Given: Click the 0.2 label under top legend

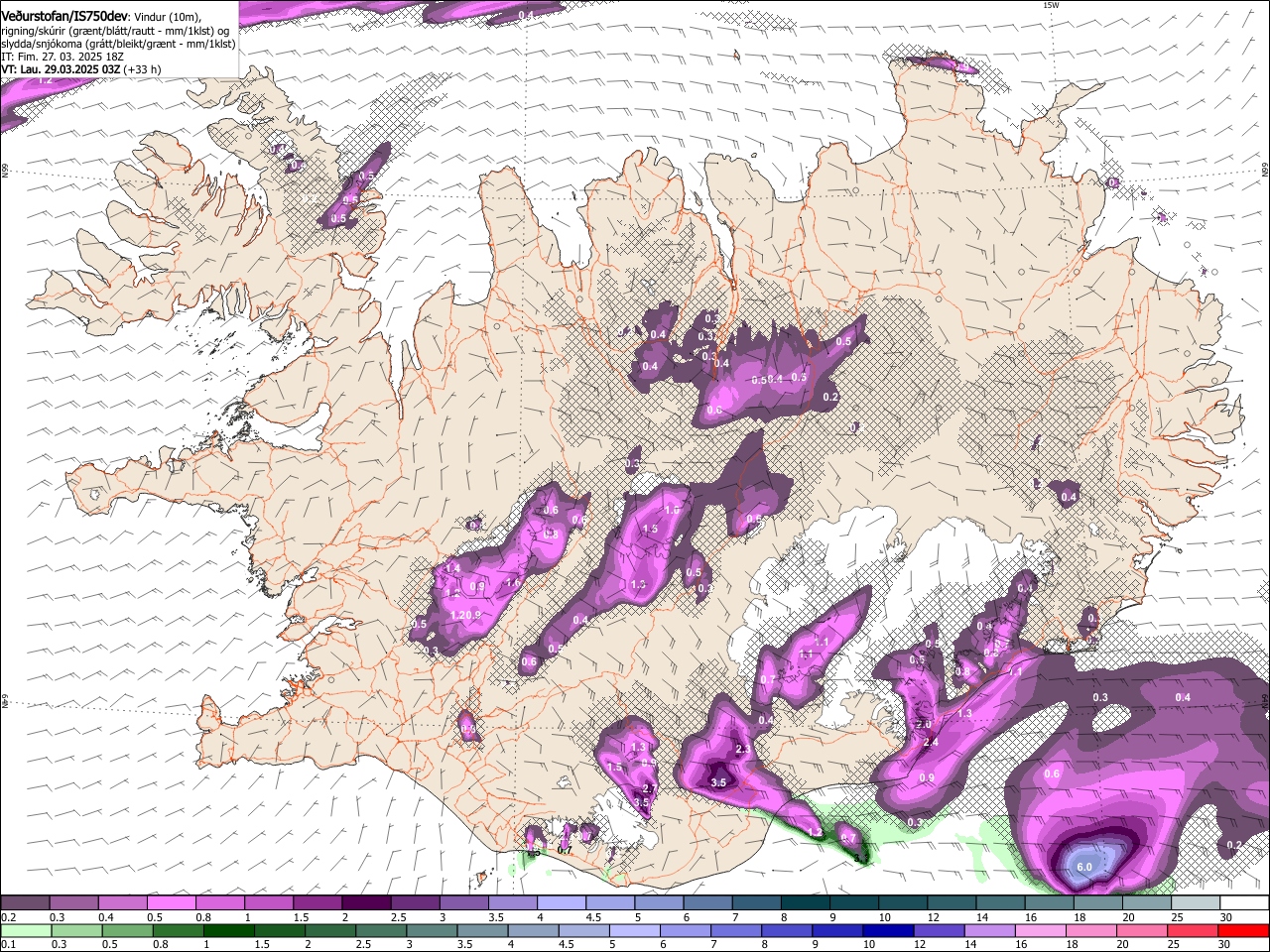Looking at the screenshot, I should [x=8, y=917].
